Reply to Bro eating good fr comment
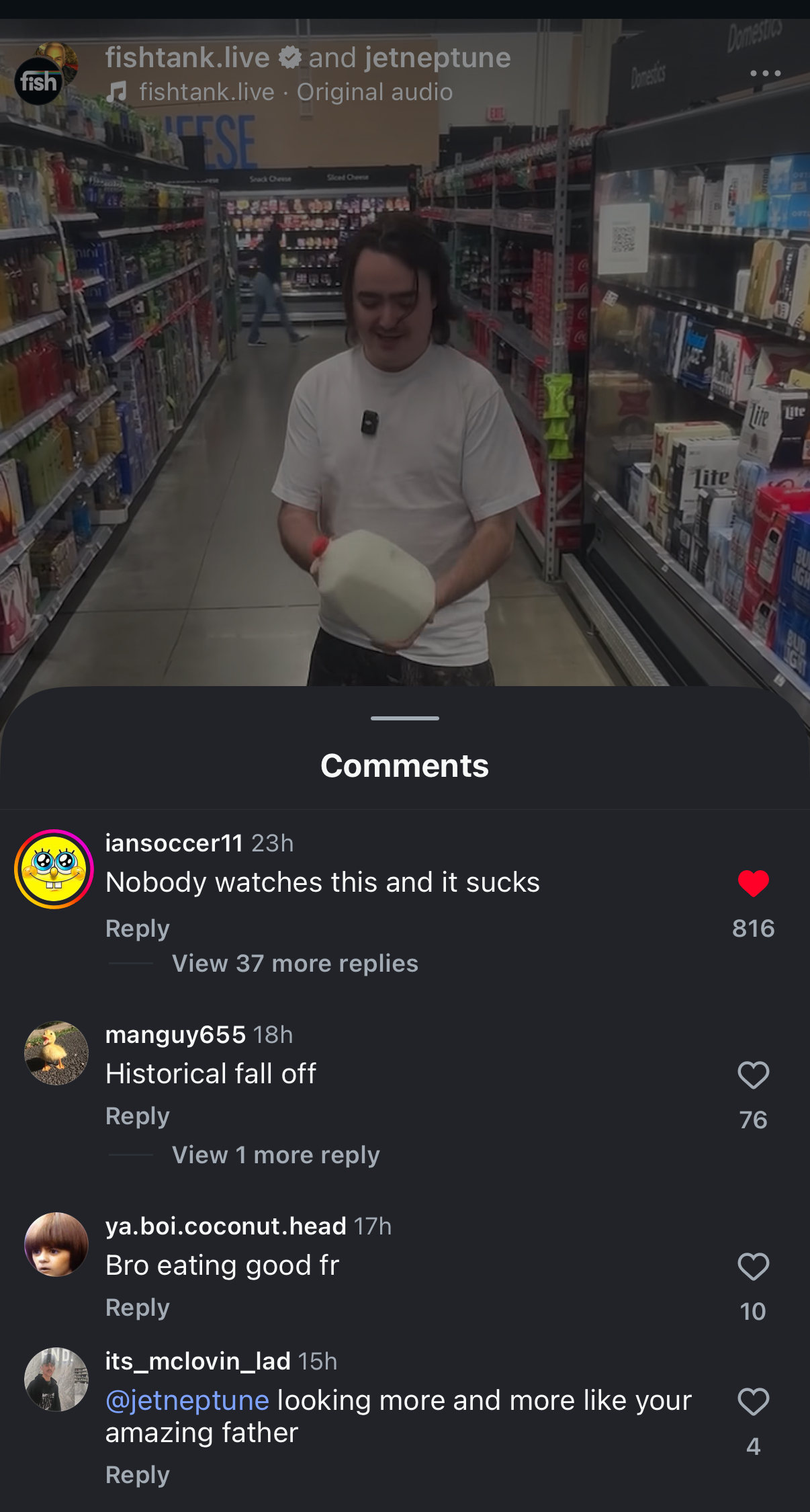The height and width of the screenshot is (1512, 810). click(138, 1307)
